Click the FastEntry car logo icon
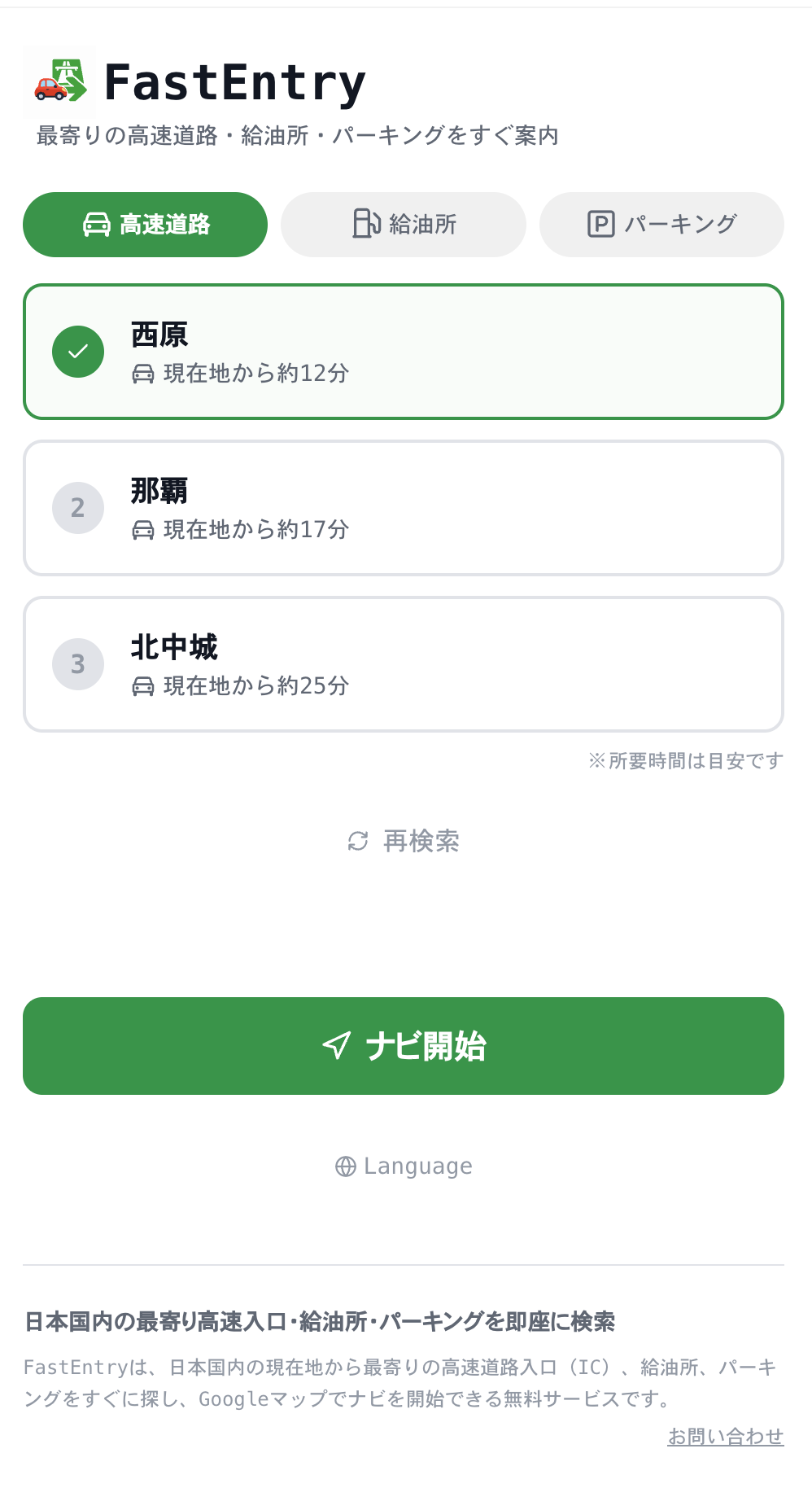The image size is (812, 1488). [59, 82]
